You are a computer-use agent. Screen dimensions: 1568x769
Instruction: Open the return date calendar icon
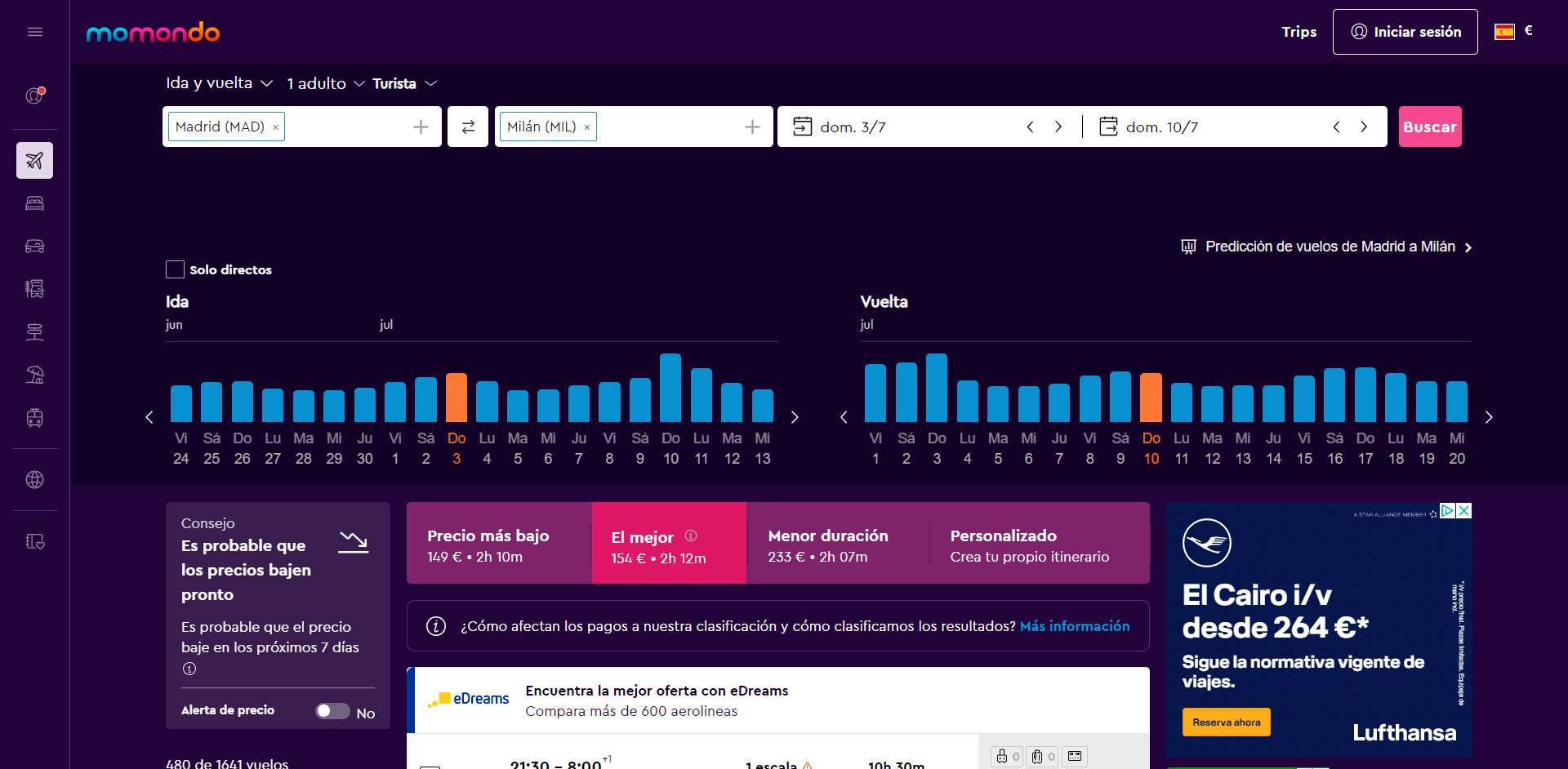pyautogui.click(x=1108, y=127)
